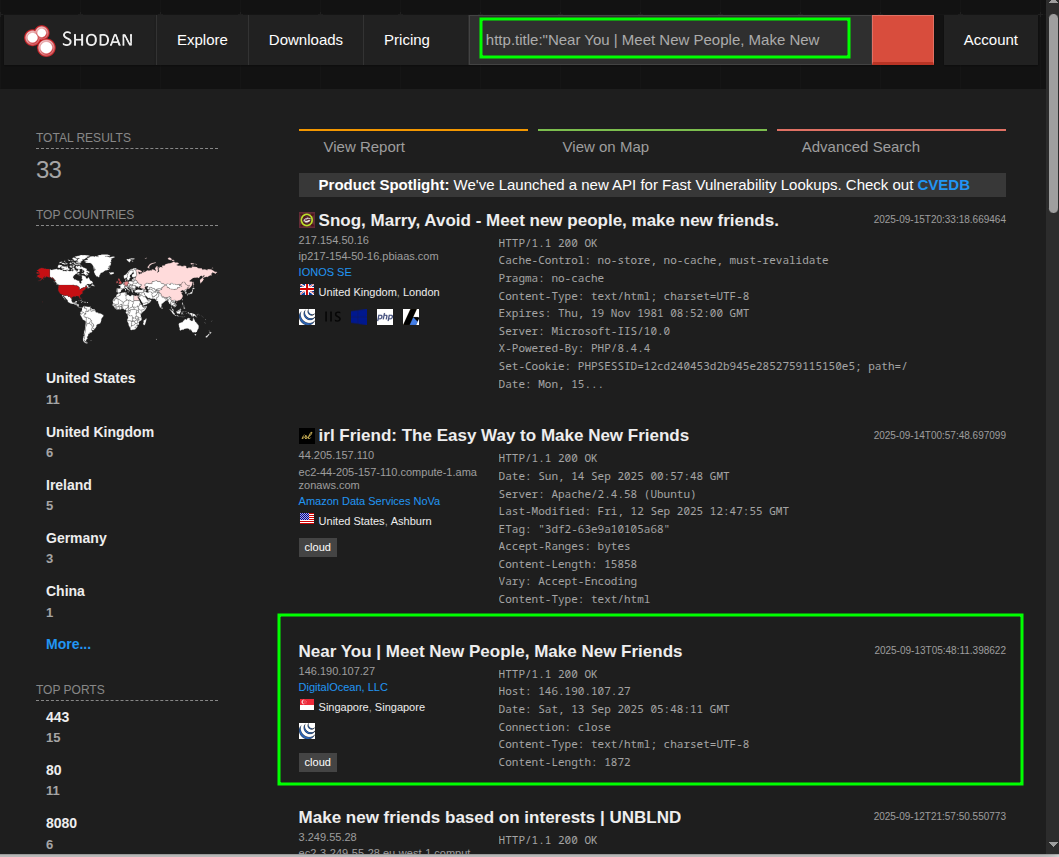
Task: Click the IIS technology icon
Action: click(332, 317)
